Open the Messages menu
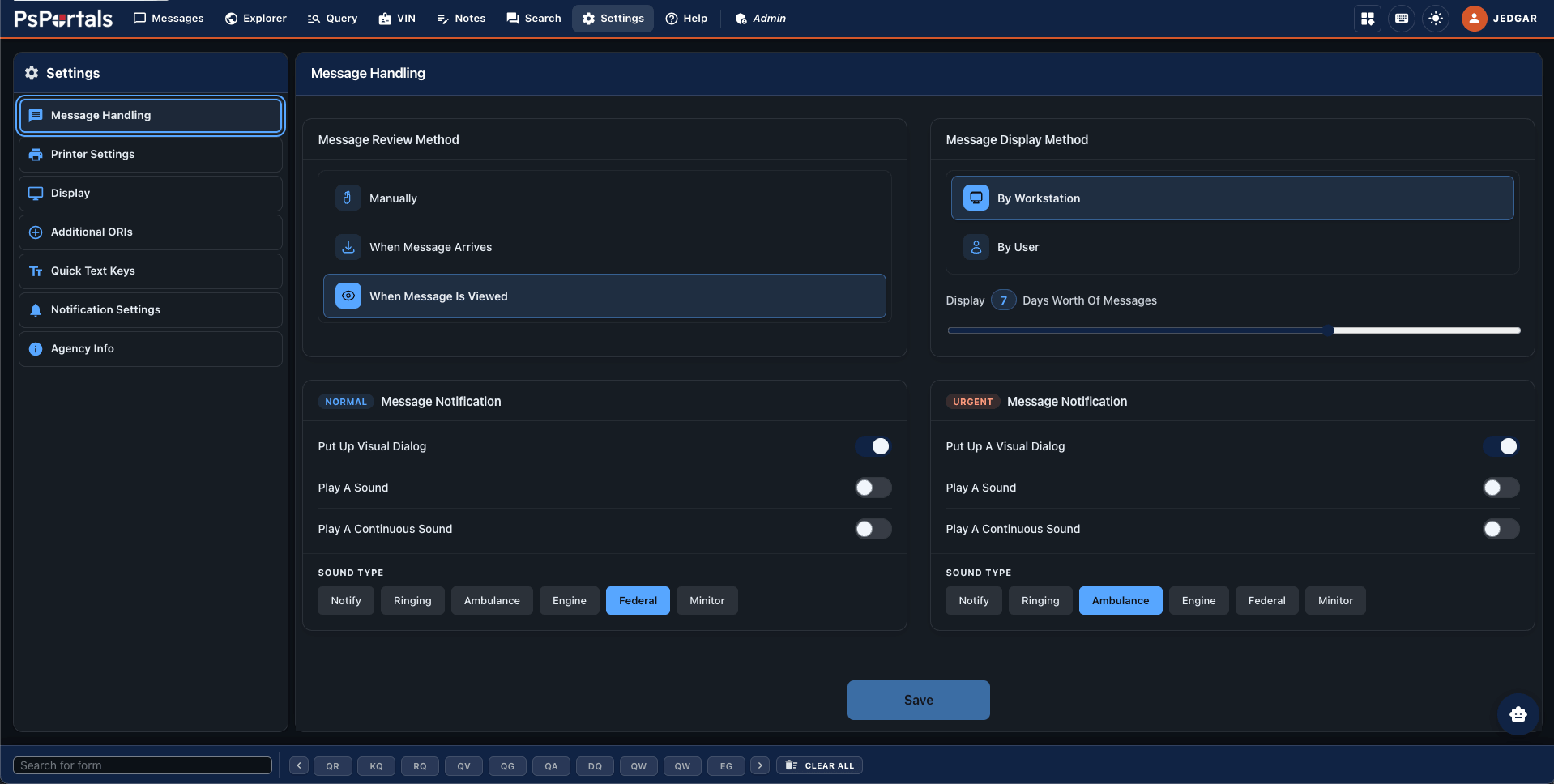Screen dimensions: 1554x784 (x=169, y=19)
